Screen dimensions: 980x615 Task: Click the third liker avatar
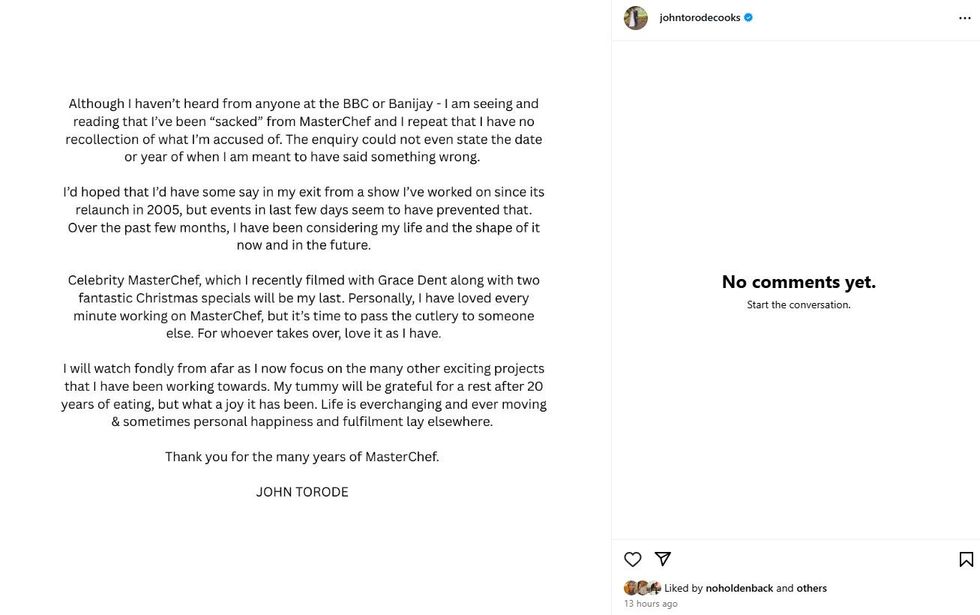click(654, 588)
